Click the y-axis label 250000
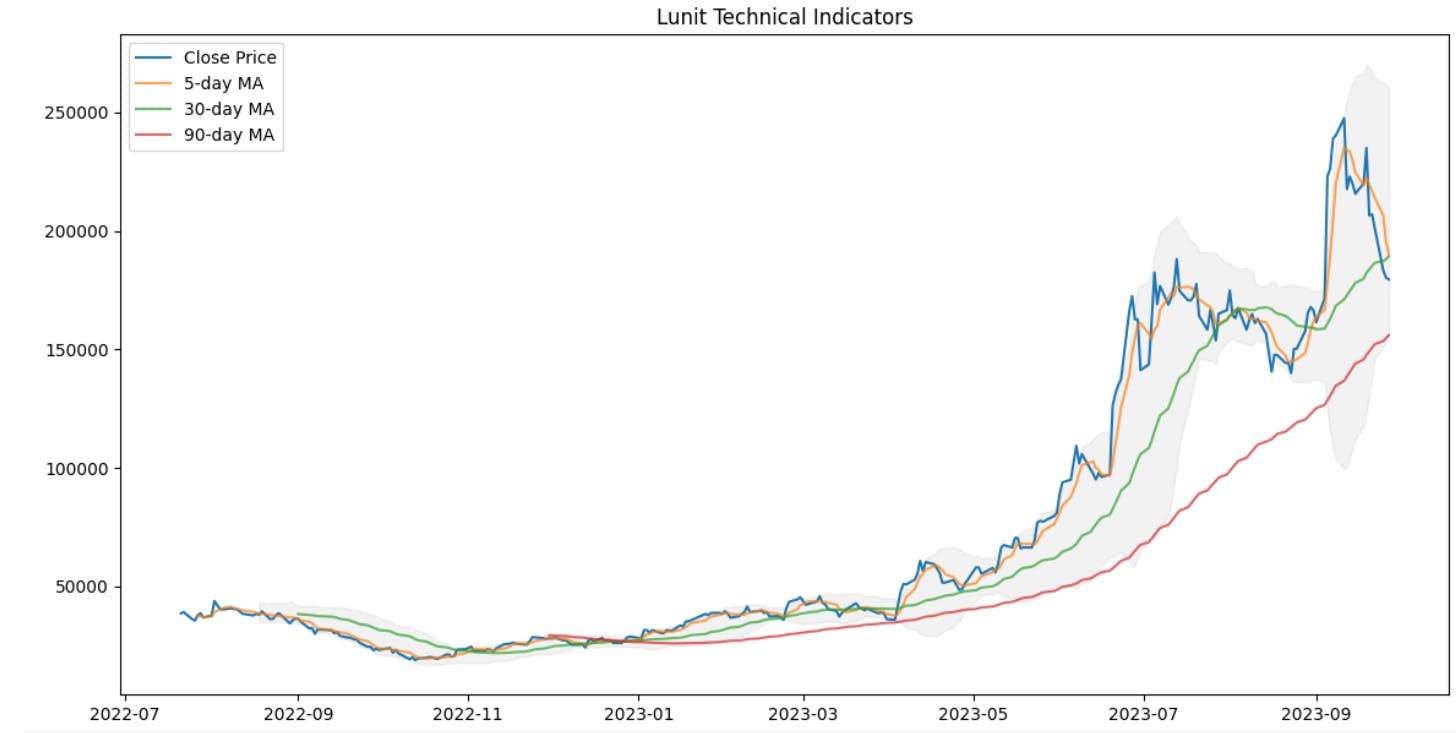This screenshot has height=733, width=1456. [x=74, y=113]
